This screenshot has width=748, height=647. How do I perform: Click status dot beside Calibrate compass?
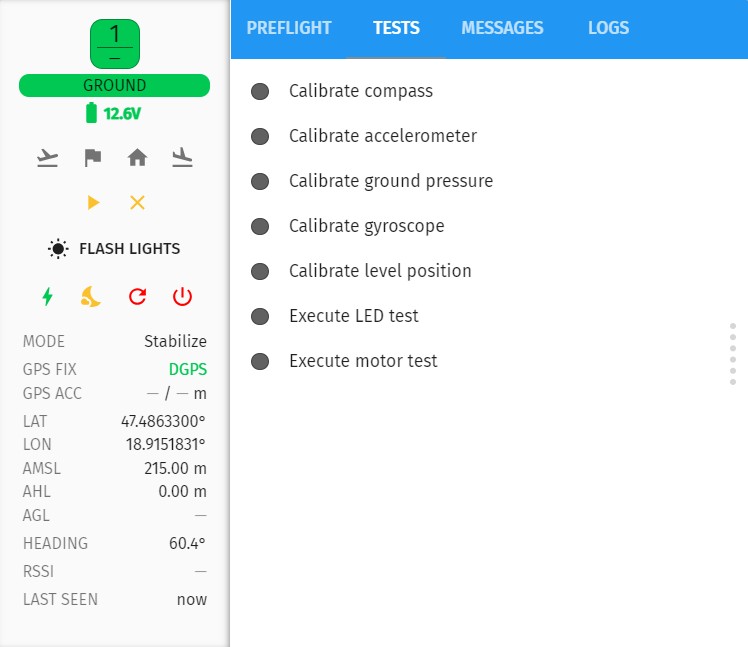tap(260, 91)
